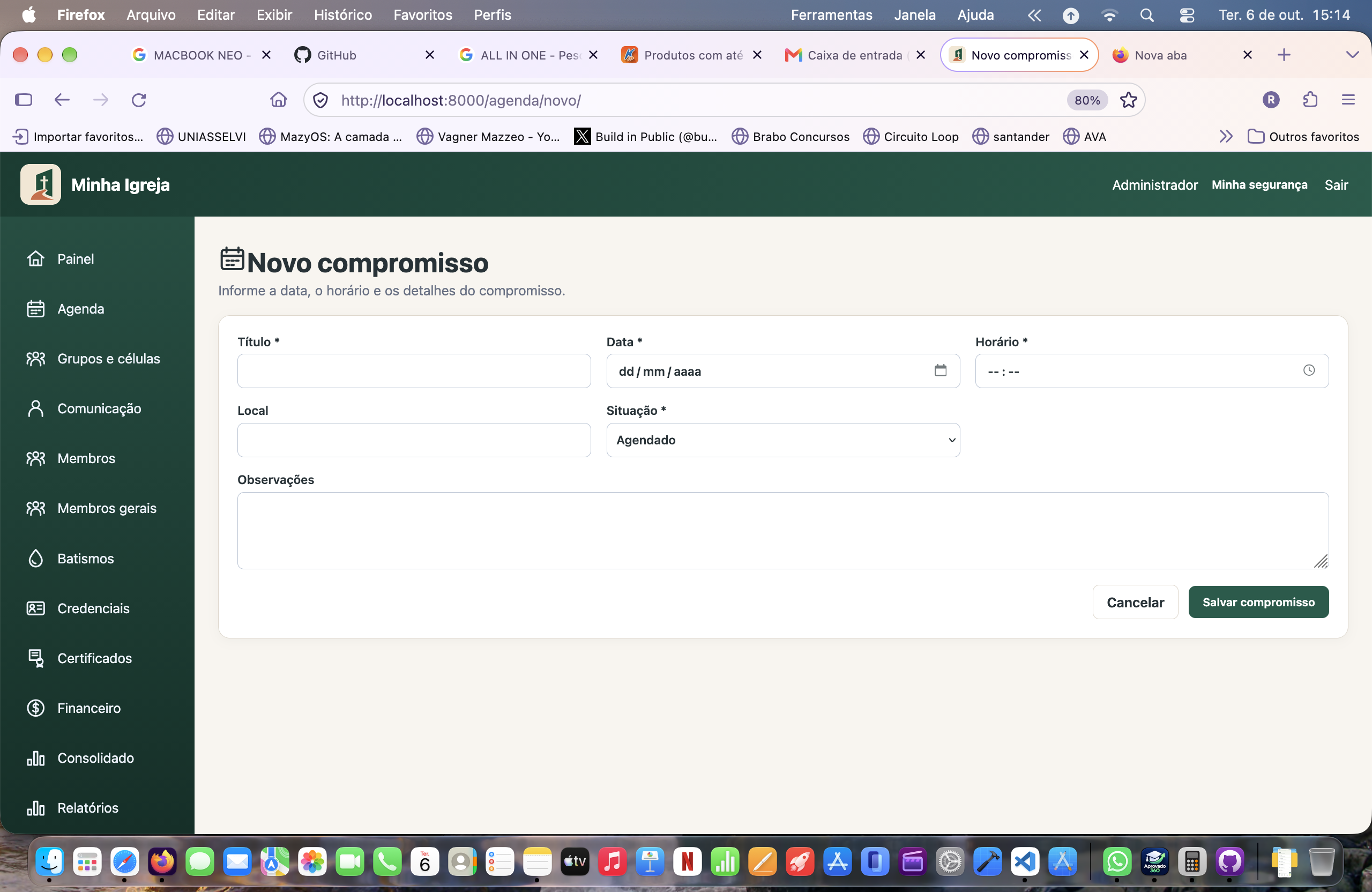The width and height of the screenshot is (1372, 892).
Task: Click the clock icon in Horário field
Action: click(1309, 370)
